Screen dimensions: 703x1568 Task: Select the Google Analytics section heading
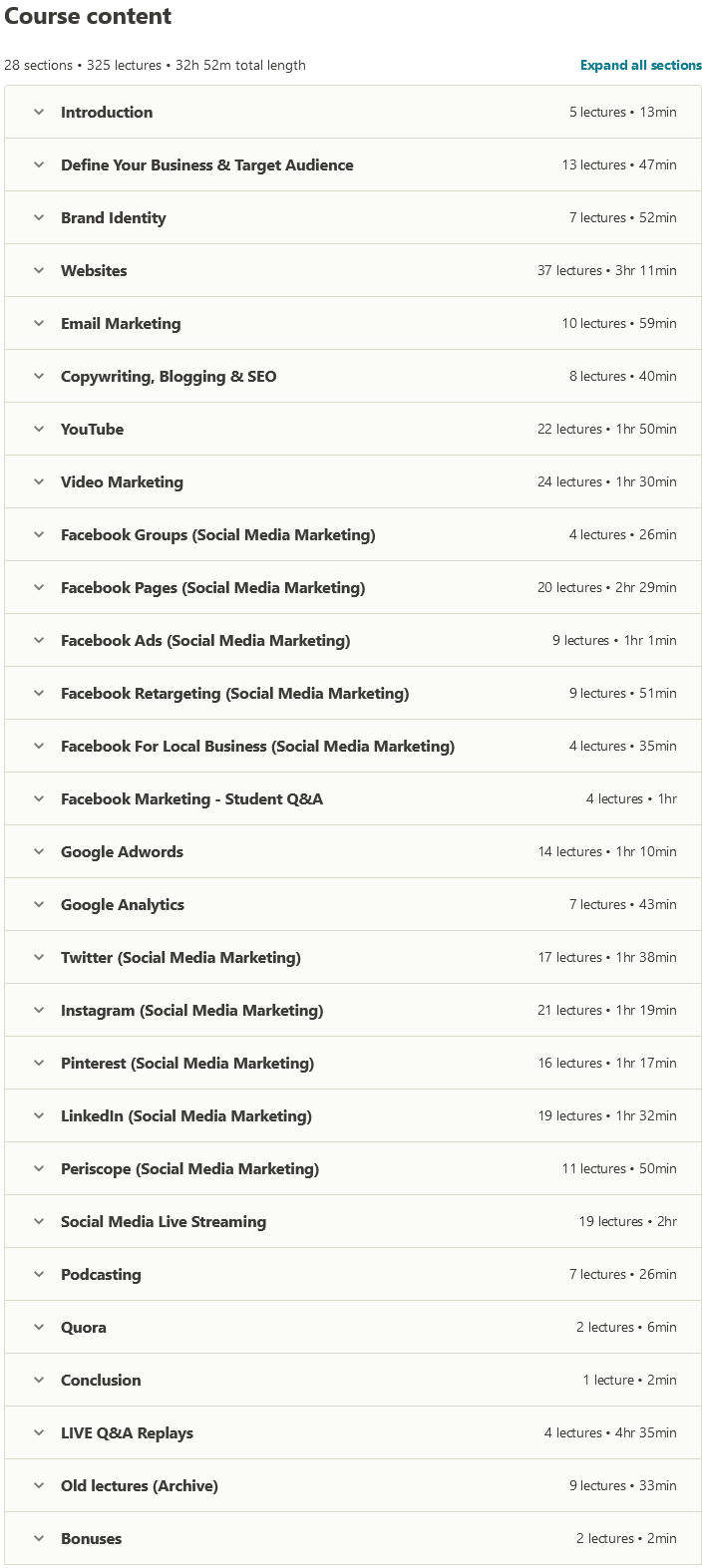coord(122,905)
